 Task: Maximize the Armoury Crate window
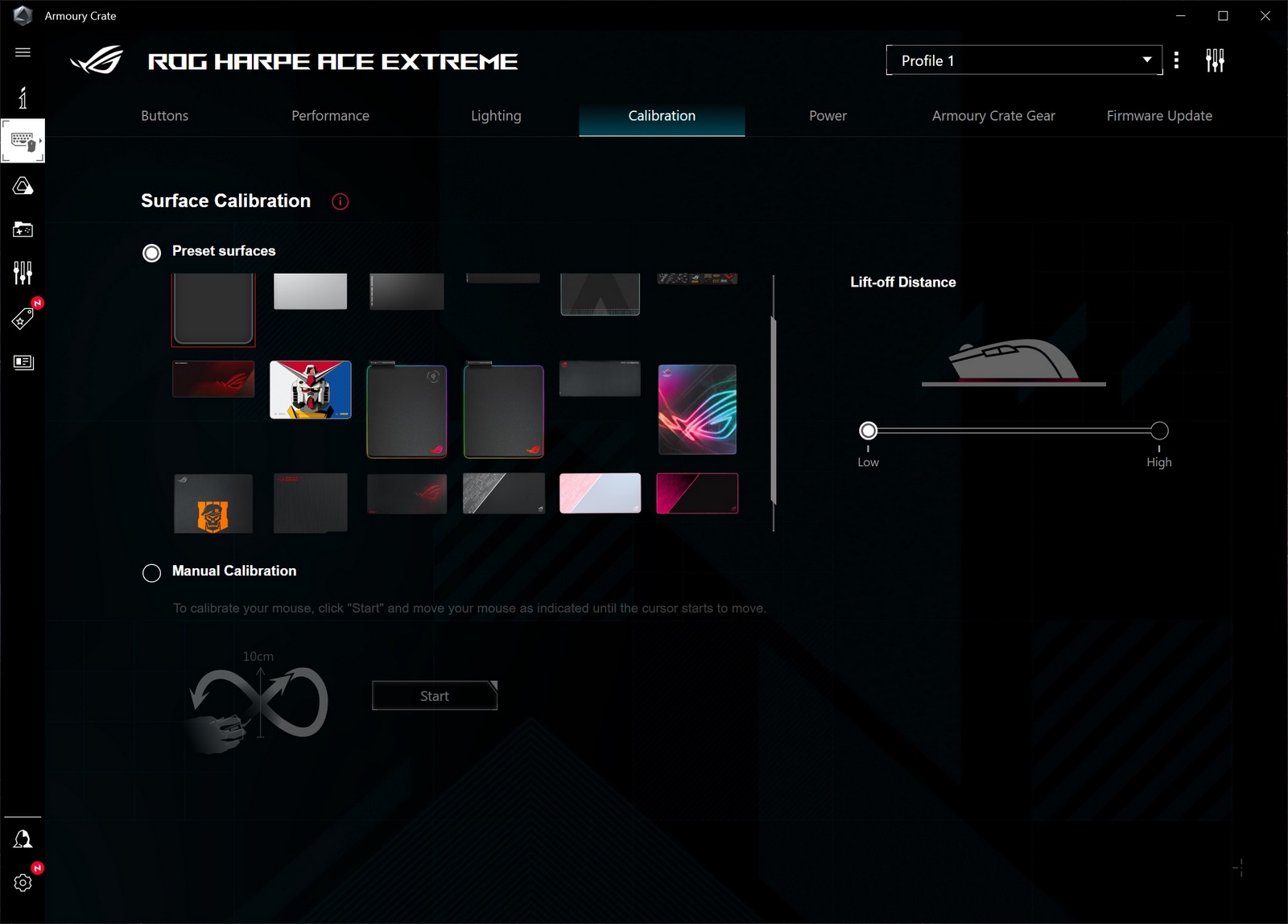[1223, 16]
